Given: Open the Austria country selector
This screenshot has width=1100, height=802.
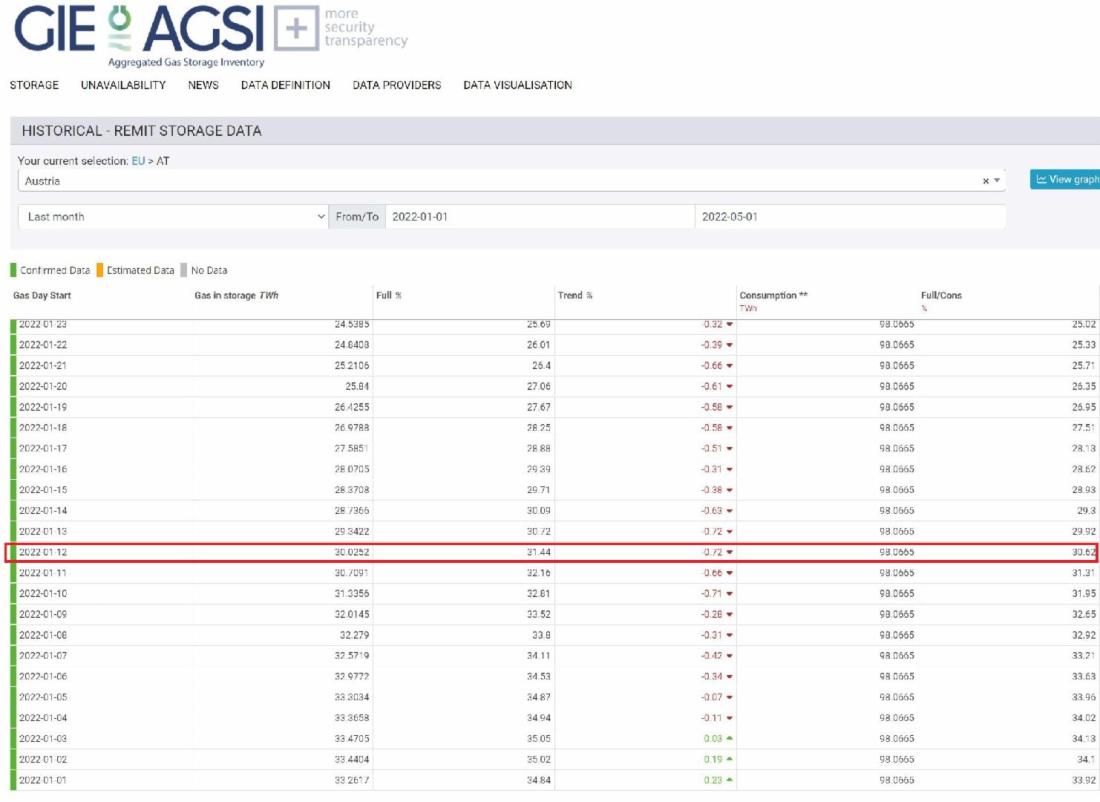Looking at the screenshot, I should coord(511,181).
